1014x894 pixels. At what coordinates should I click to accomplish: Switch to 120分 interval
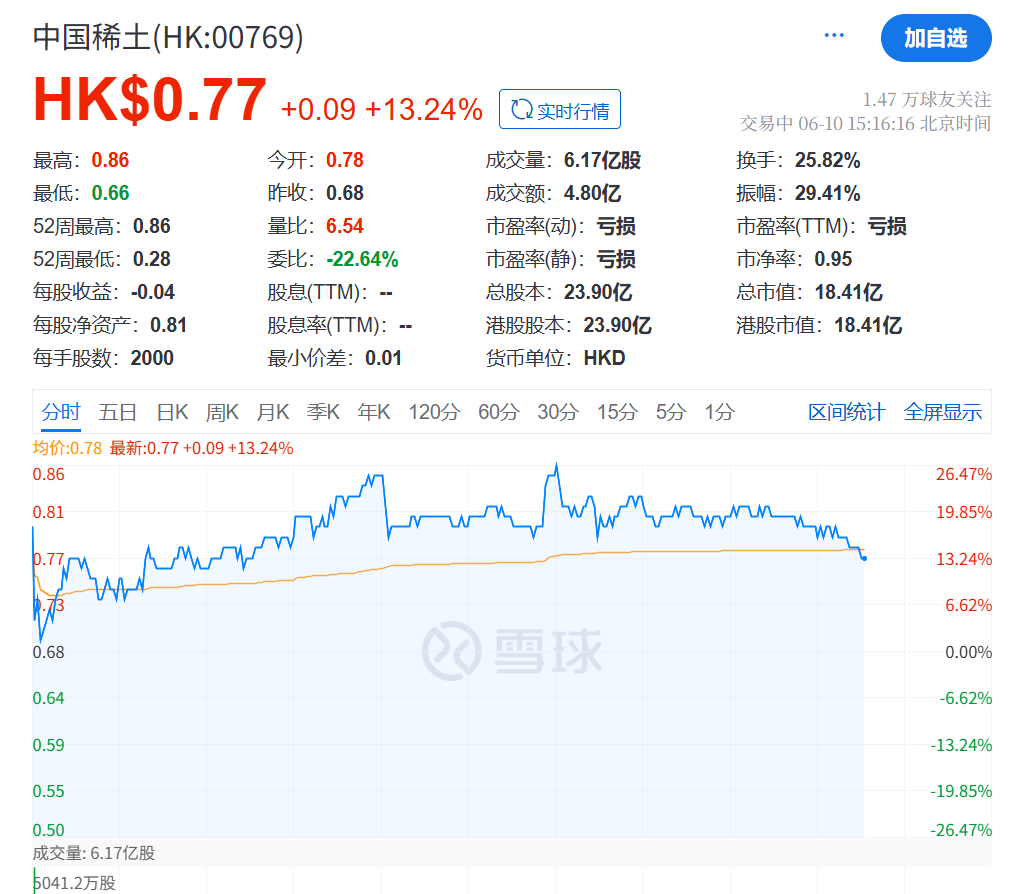[x=434, y=412]
